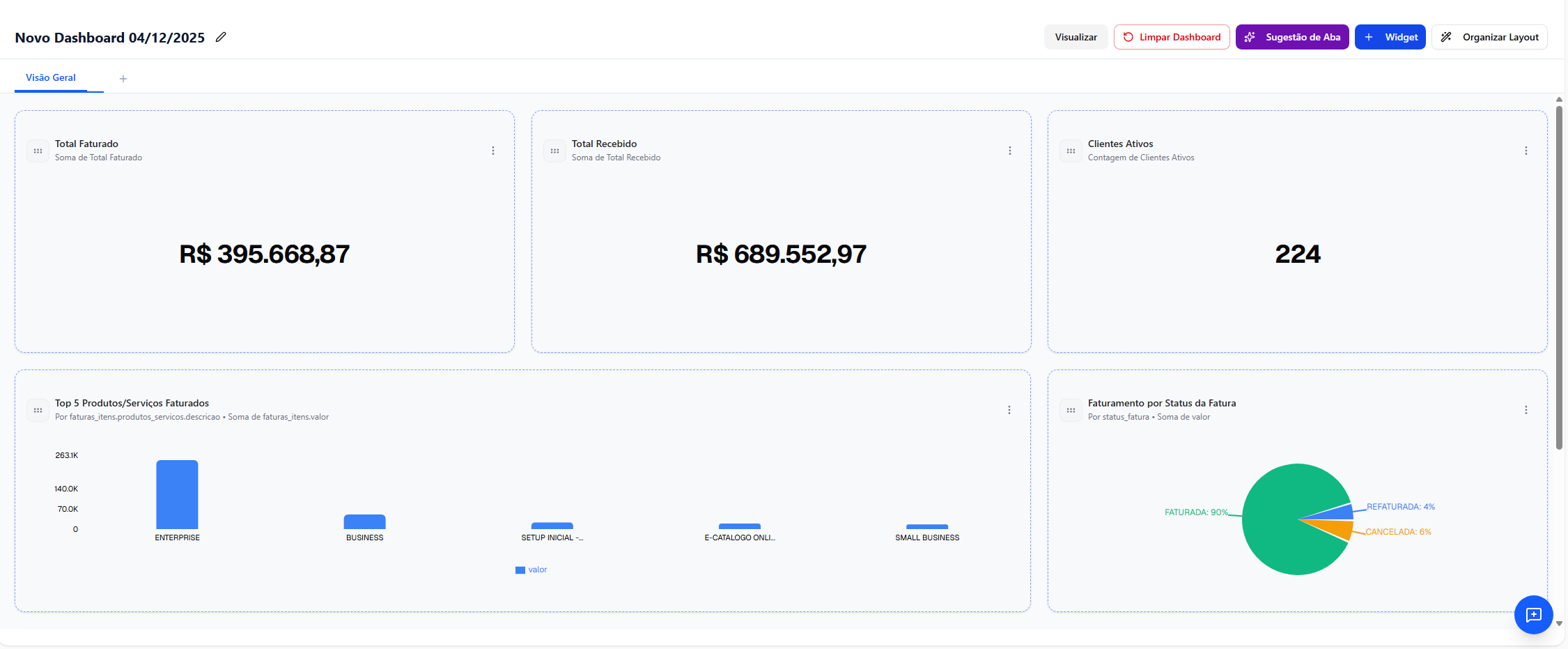Viewport: 1568px width, 649px height.
Task: Click drag handle on Top 5 Produtos widget
Action: tap(38, 410)
